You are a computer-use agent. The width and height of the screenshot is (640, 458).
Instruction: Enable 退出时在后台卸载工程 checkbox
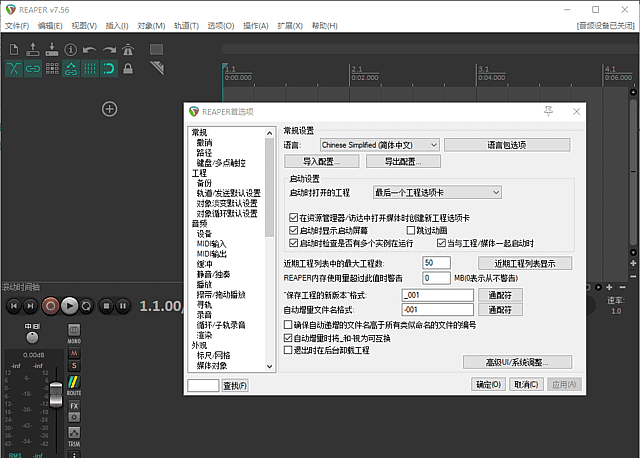click(288, 350)
